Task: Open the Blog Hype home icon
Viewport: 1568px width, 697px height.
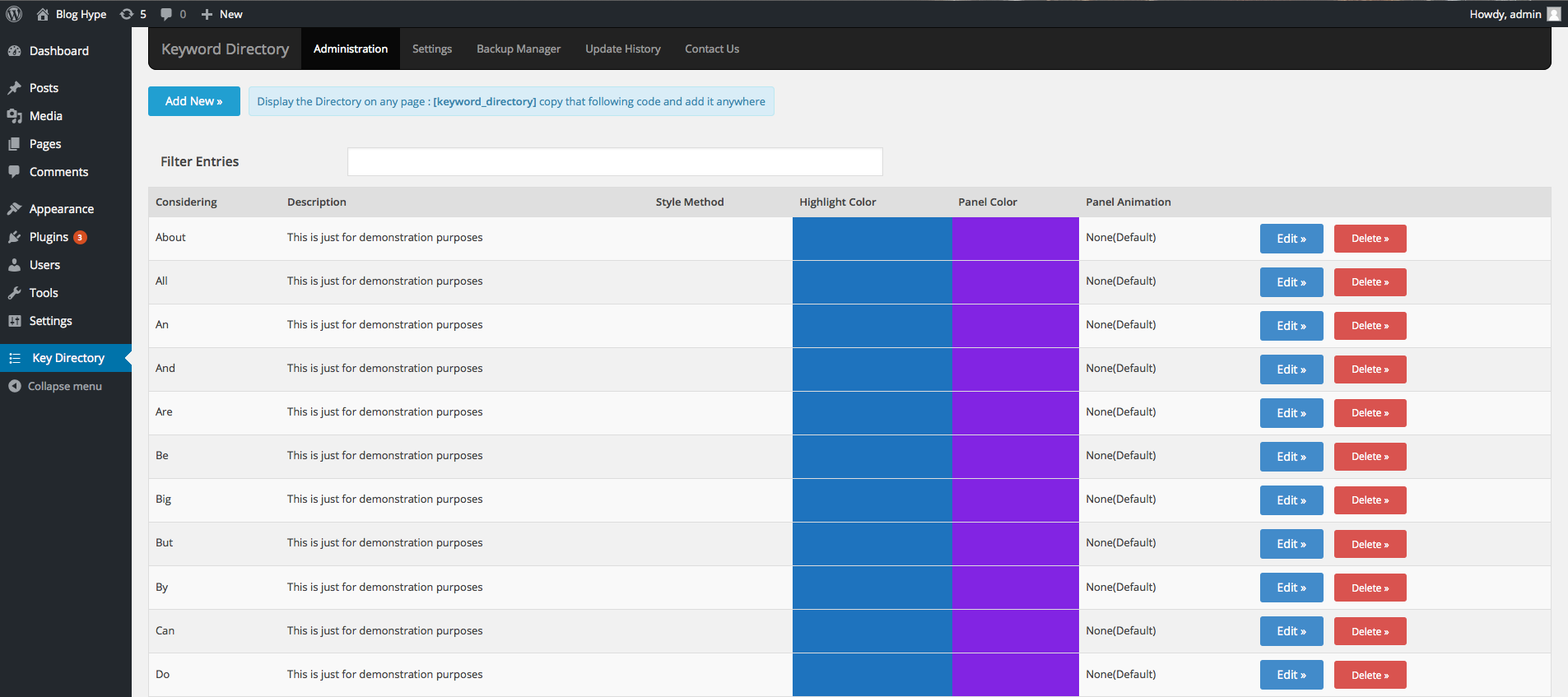Action: pyautogui.click(x=43, y=14)
